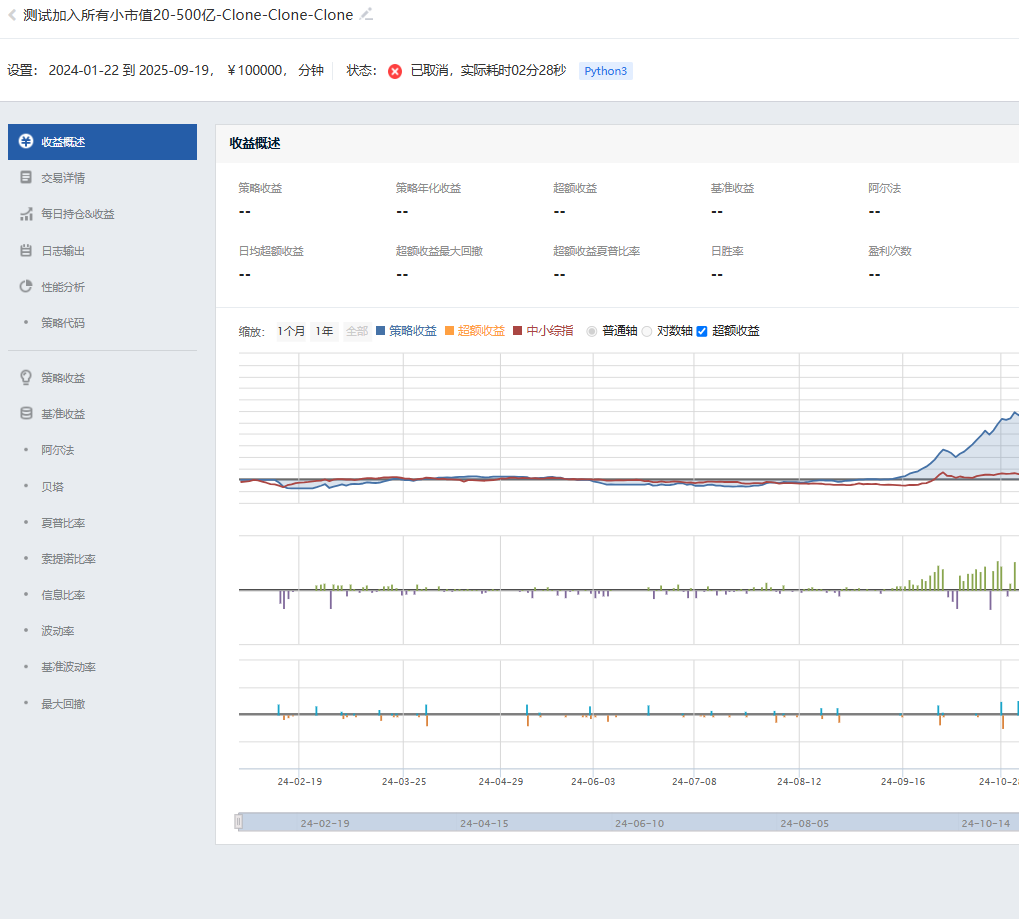Click the back arrow beside the strategy title
Viewport: 1019px width, 919px height.
pyautogui.click(x=12, y=15)
